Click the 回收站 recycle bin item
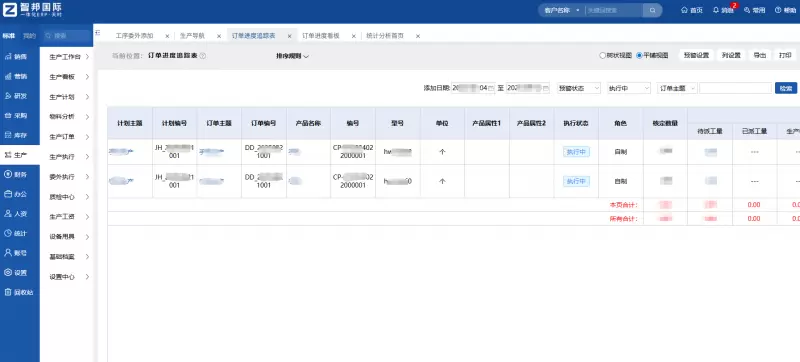The height and width of the screenshot is (362, 800). click(19, 292)
